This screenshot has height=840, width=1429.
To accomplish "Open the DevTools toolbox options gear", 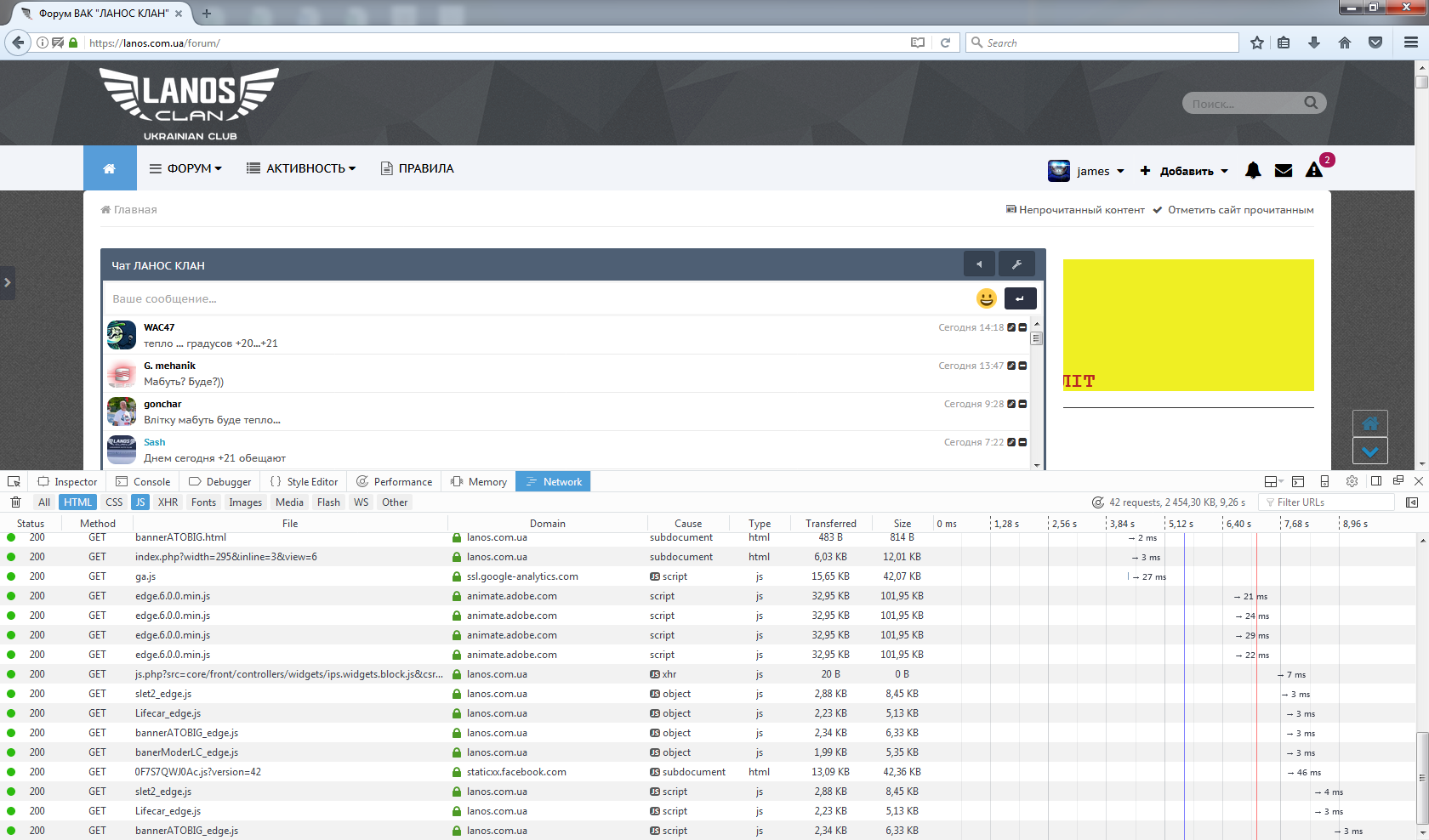I will coord(1352,481).
